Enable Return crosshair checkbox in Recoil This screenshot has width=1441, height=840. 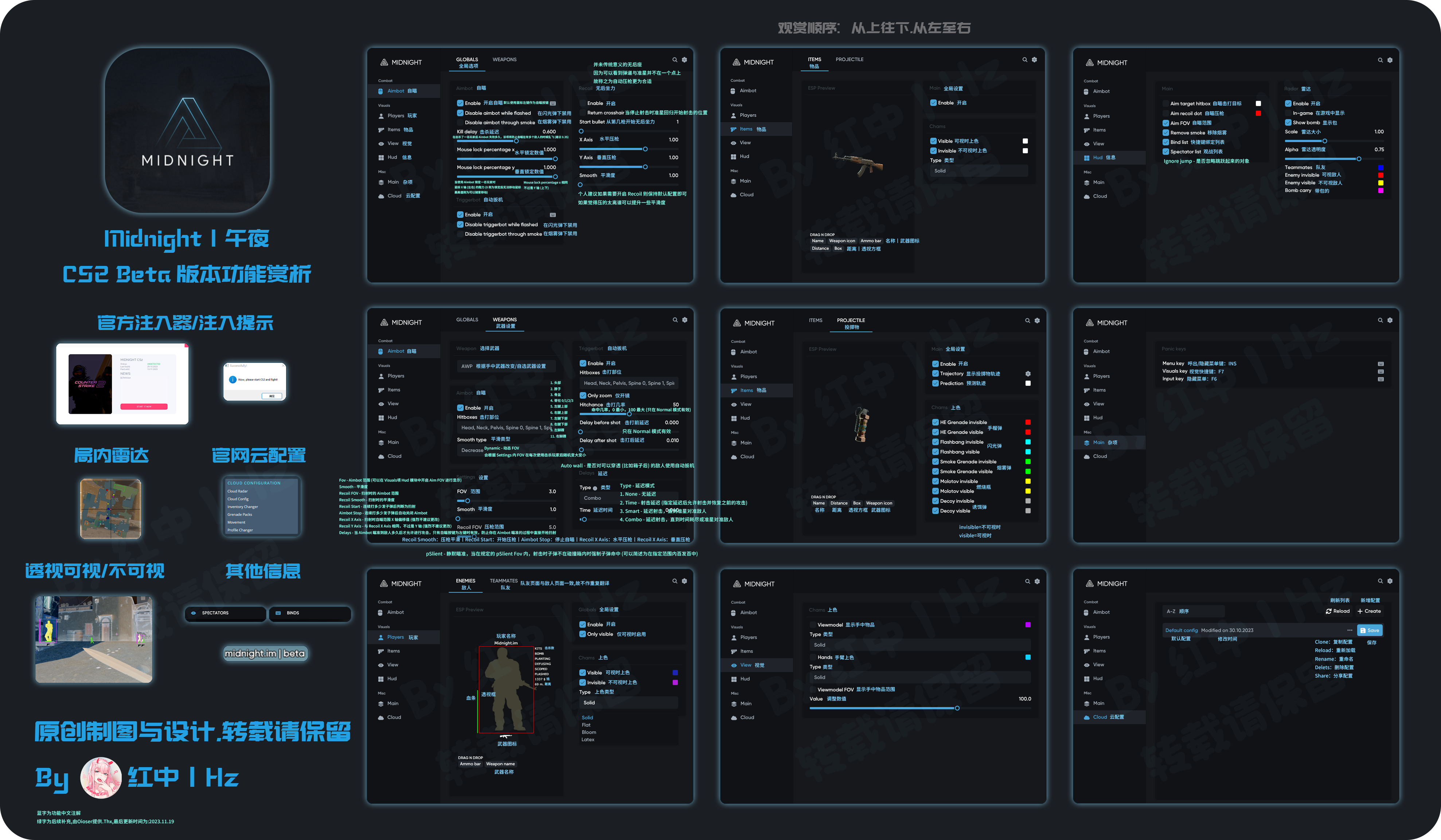(583, 113)
